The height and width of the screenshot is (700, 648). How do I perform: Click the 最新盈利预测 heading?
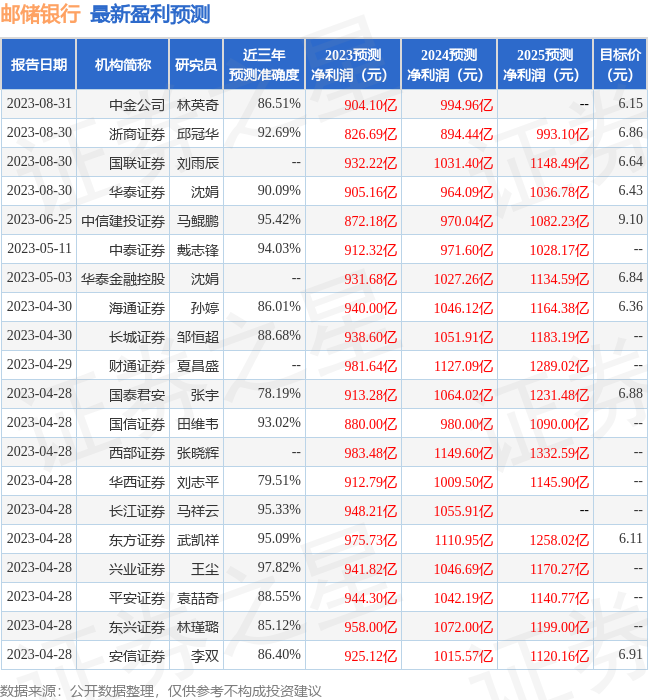pyautogui.click(x=150, y=14)
